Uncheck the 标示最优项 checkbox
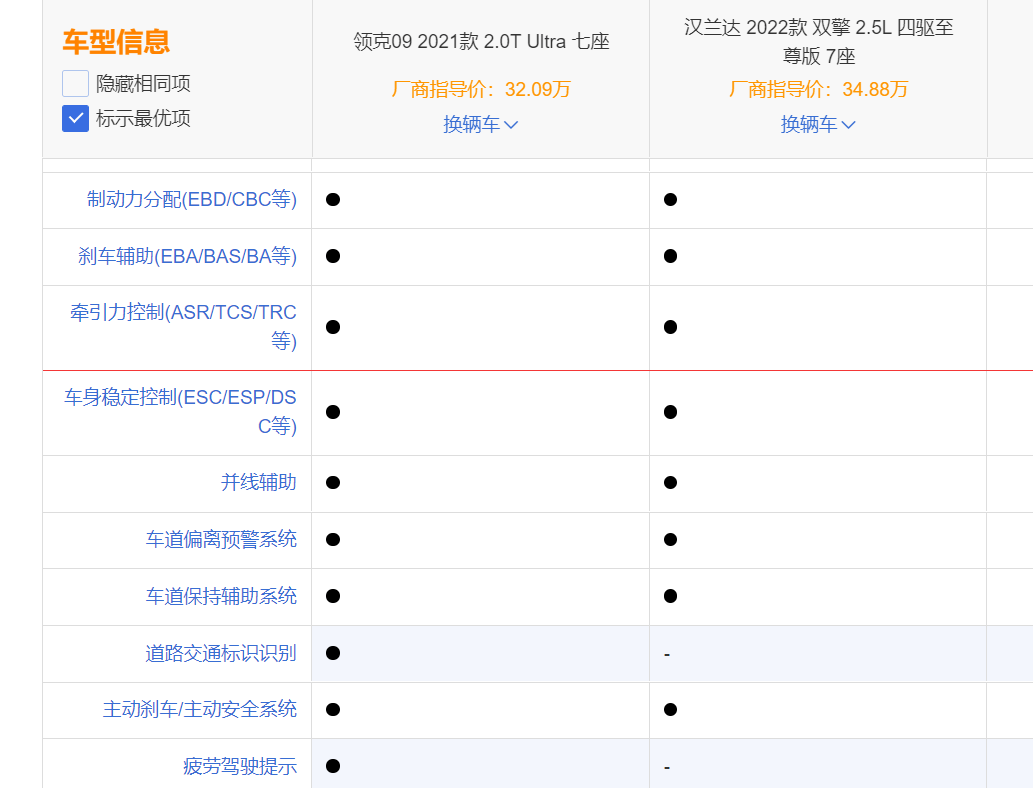 click(x=75, y=118)
